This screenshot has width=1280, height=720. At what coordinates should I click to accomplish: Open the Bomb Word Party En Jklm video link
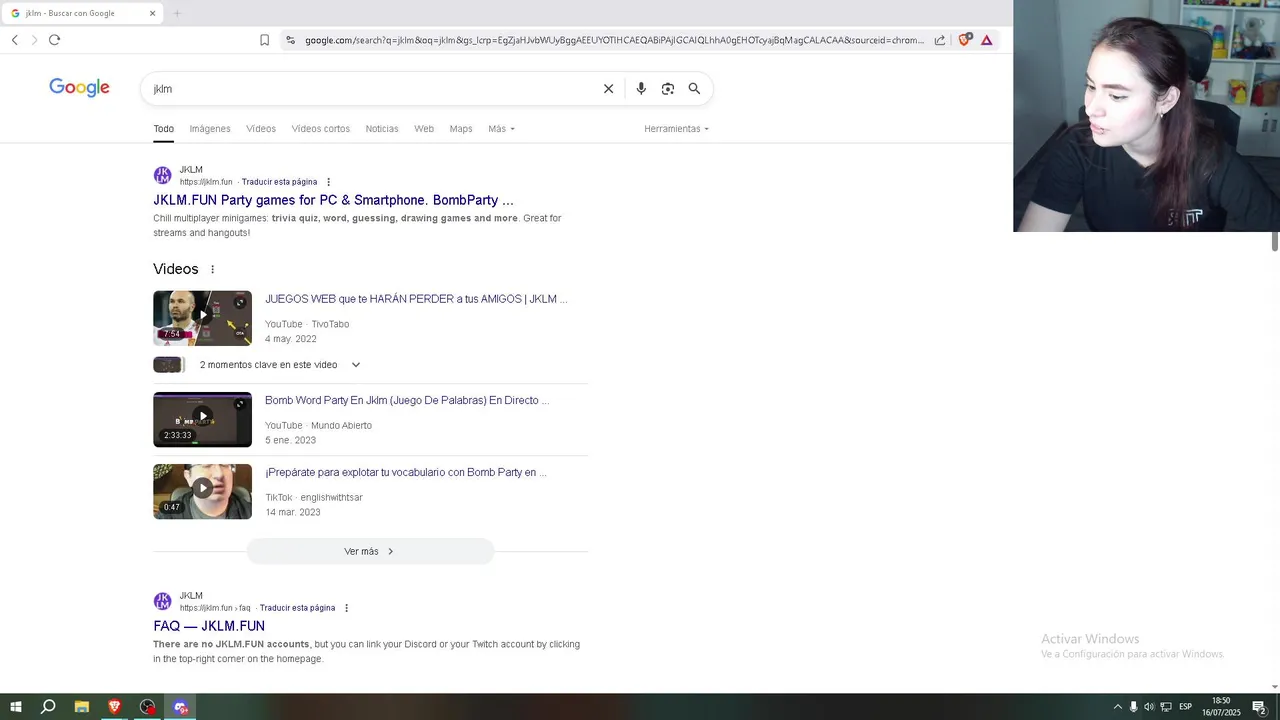click(x=407, y=400)
